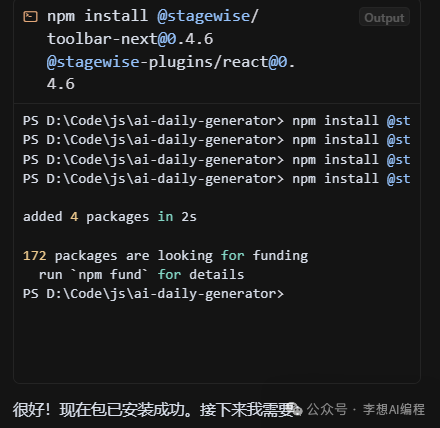The height and width of the screenshot is (428, 440).
Task: Select the "npm install @stagewise/" command line
Action: click(153, 16)
